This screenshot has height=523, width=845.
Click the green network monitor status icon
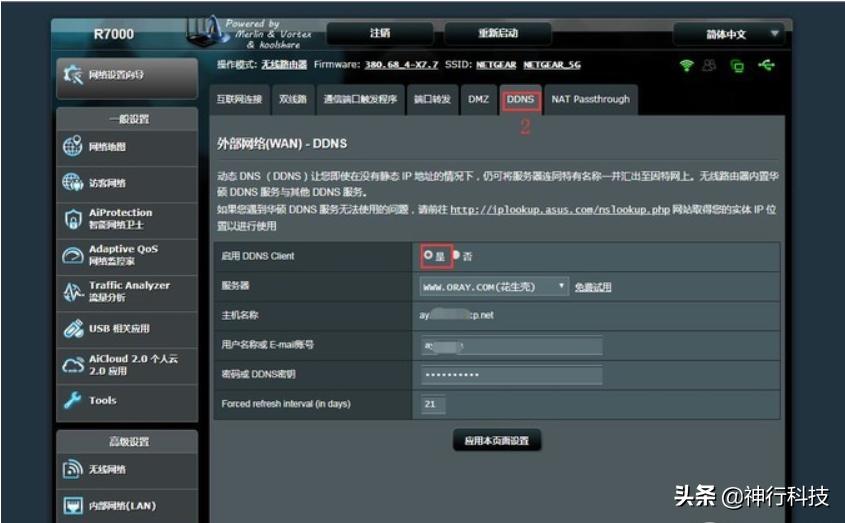tap(737, 66)
